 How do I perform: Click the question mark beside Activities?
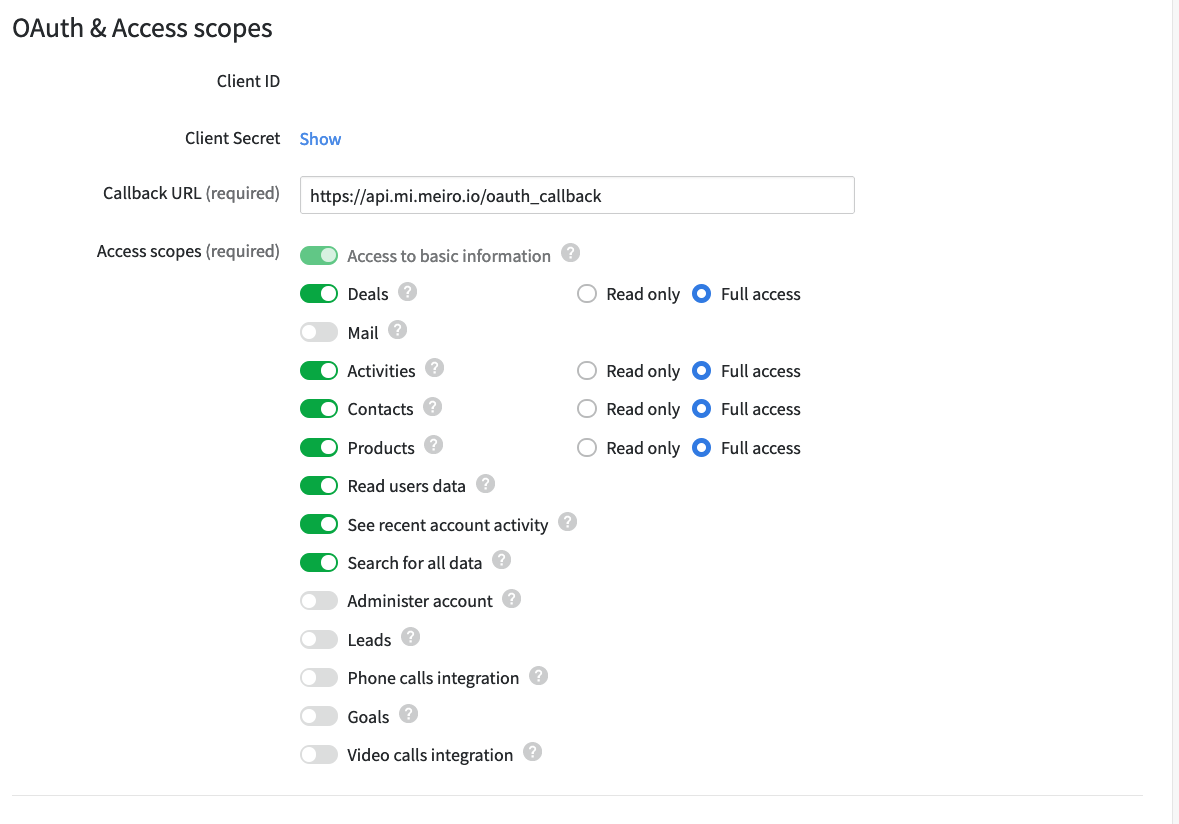[435, 368]
